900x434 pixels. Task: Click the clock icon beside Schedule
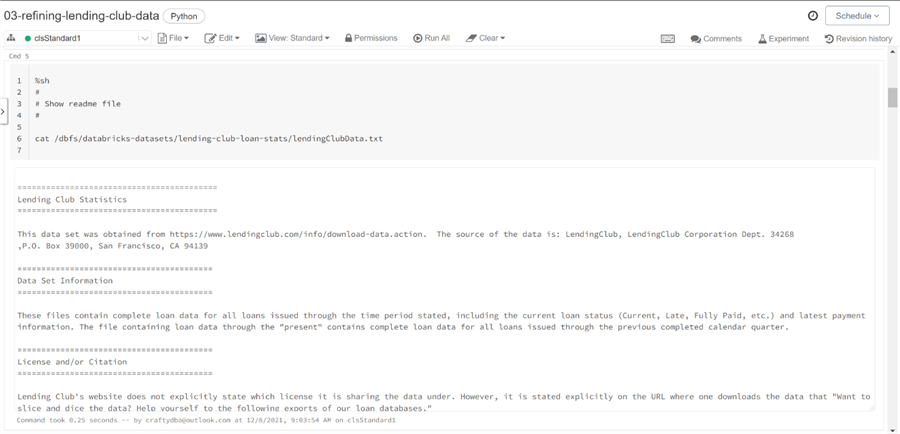pos(813,16)
